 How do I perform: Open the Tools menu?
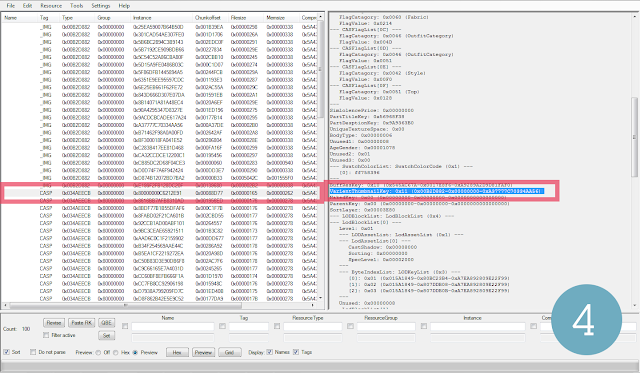pyautogui.click(x=76, y=6)
